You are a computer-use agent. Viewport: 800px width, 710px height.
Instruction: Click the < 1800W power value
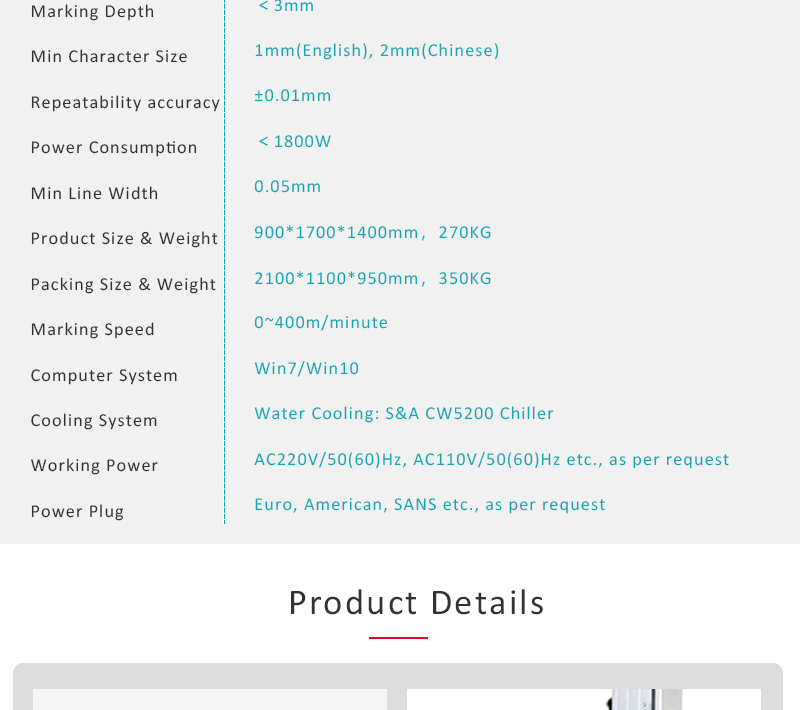(294, 141)
